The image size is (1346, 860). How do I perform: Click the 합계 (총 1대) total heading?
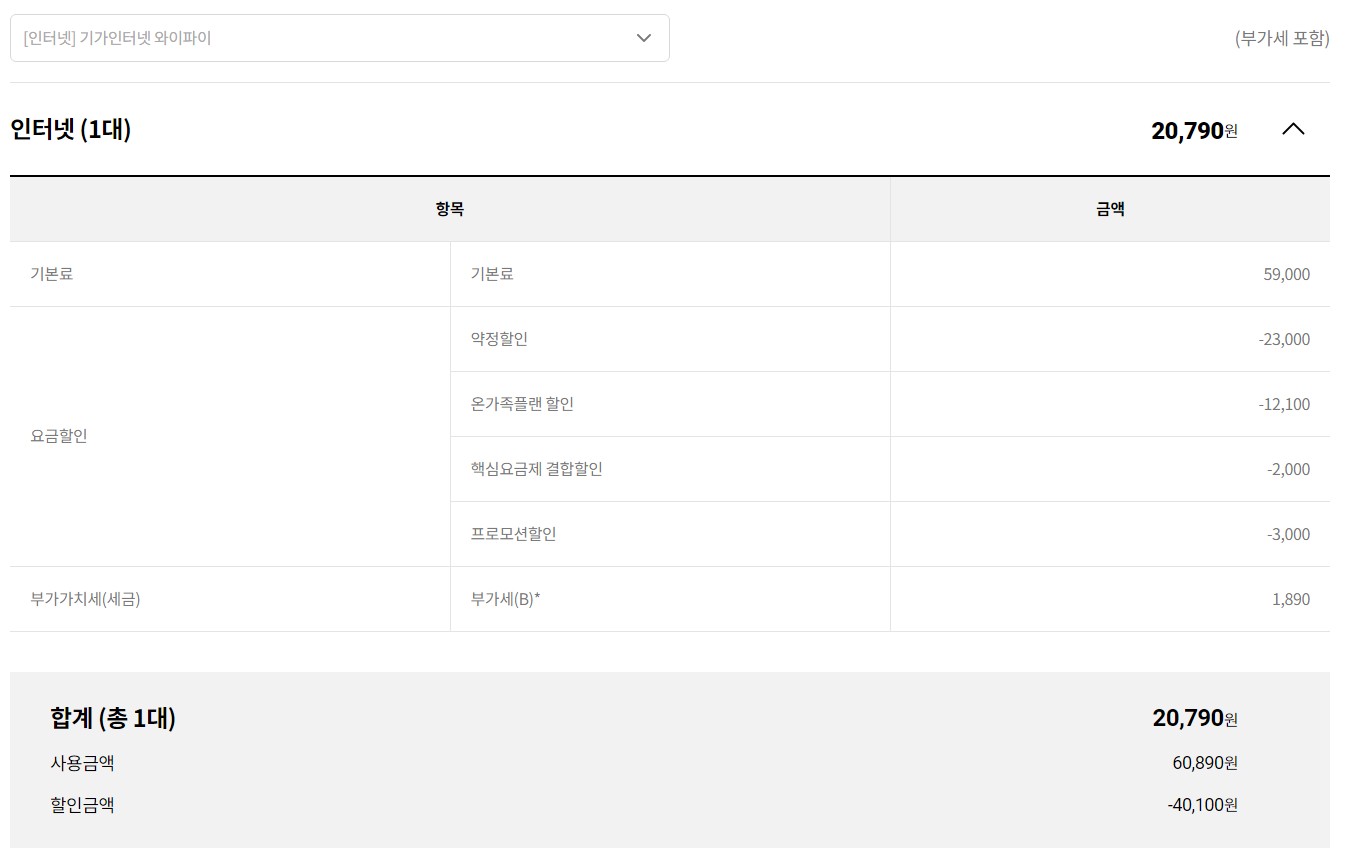[113, 718]
